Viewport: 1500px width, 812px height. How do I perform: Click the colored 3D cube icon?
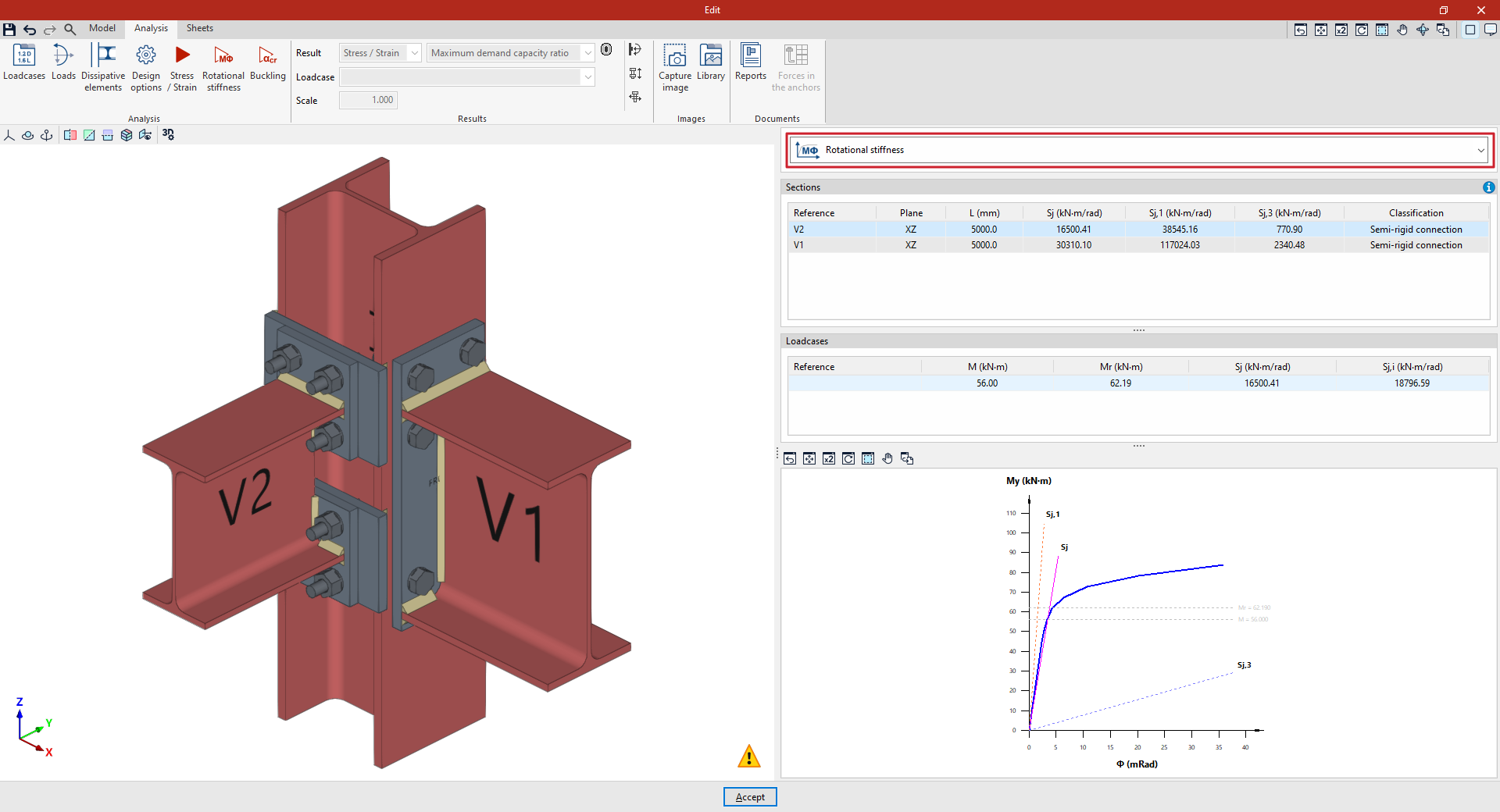(127, 135)
